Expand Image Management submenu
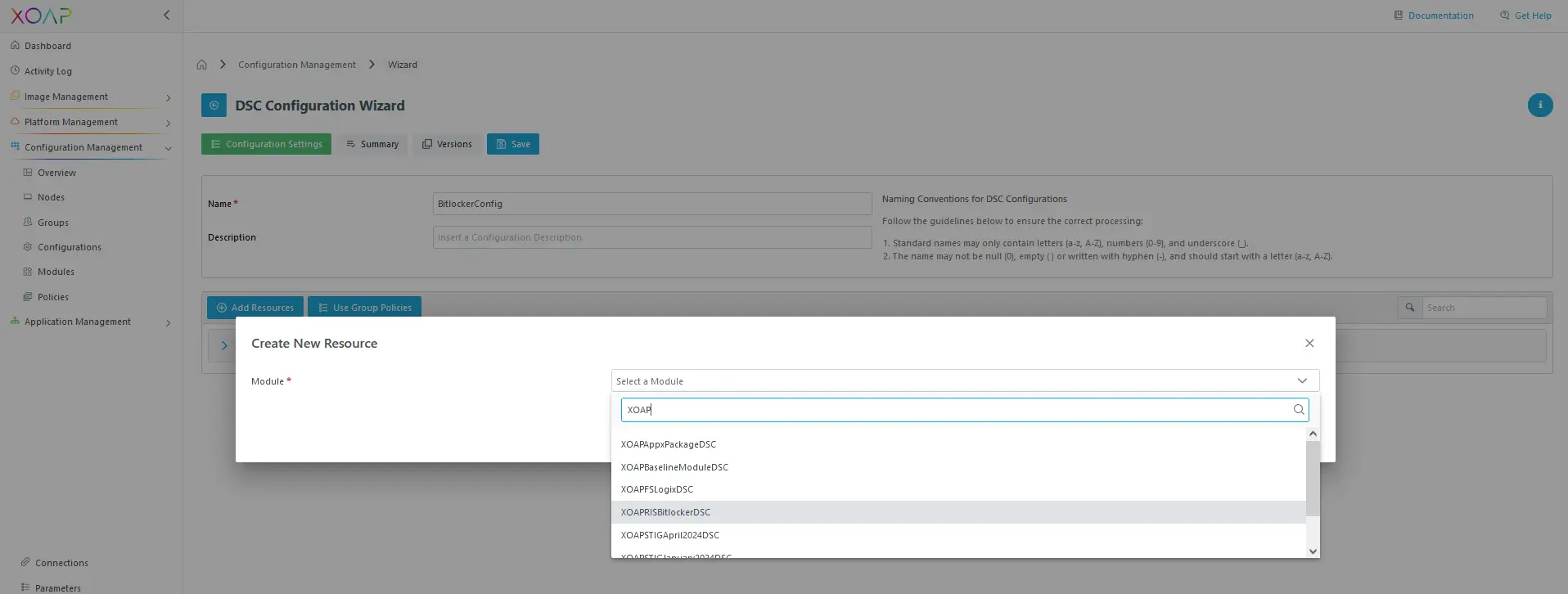Screen dimensions: 1568x594 pyautogui.click(x=168, y=97)
